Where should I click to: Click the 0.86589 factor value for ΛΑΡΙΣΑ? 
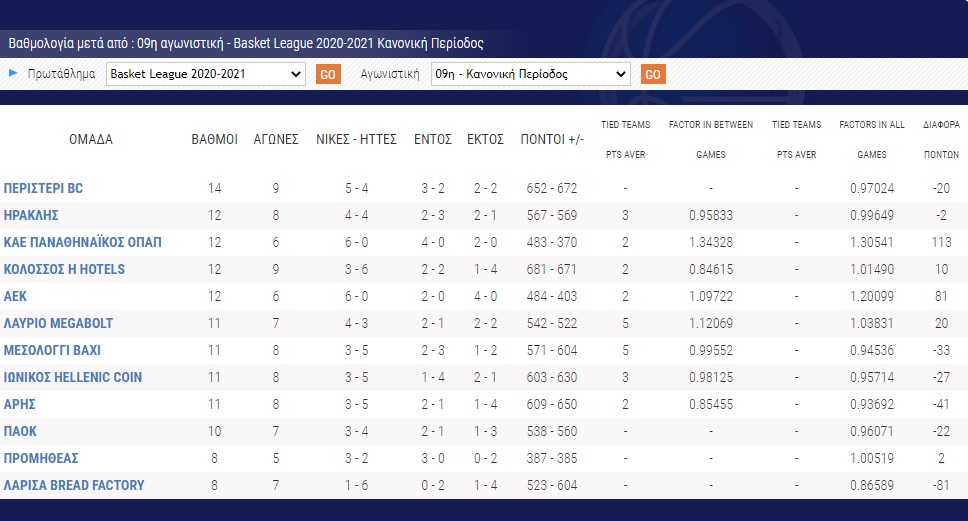(872, 485)
